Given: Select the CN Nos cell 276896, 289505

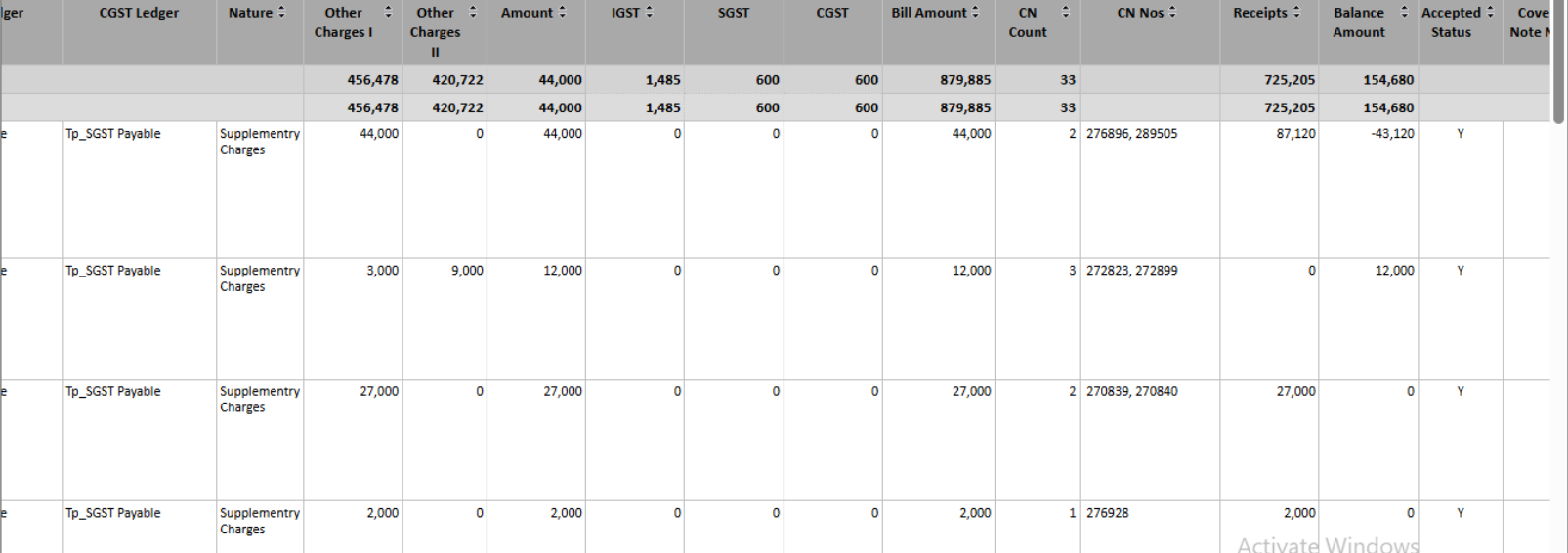Looking at the screenshot, I should pyautogui.click(x=1131, y=134).
